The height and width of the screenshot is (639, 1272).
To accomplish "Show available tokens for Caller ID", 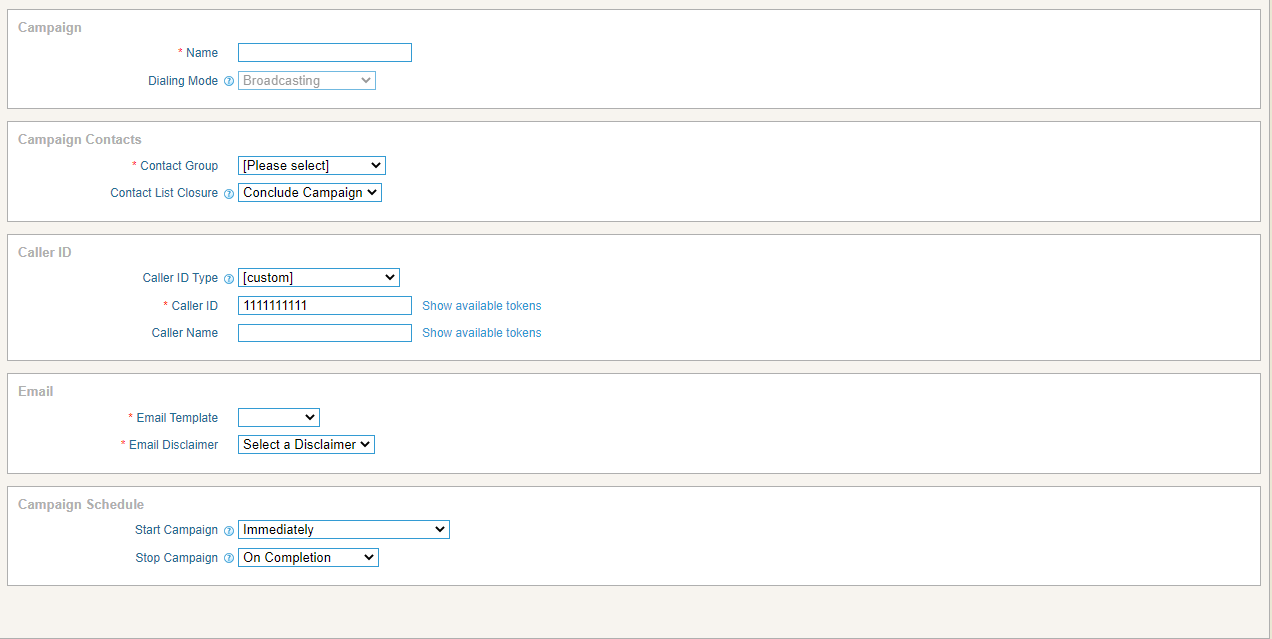I will 481,305.
